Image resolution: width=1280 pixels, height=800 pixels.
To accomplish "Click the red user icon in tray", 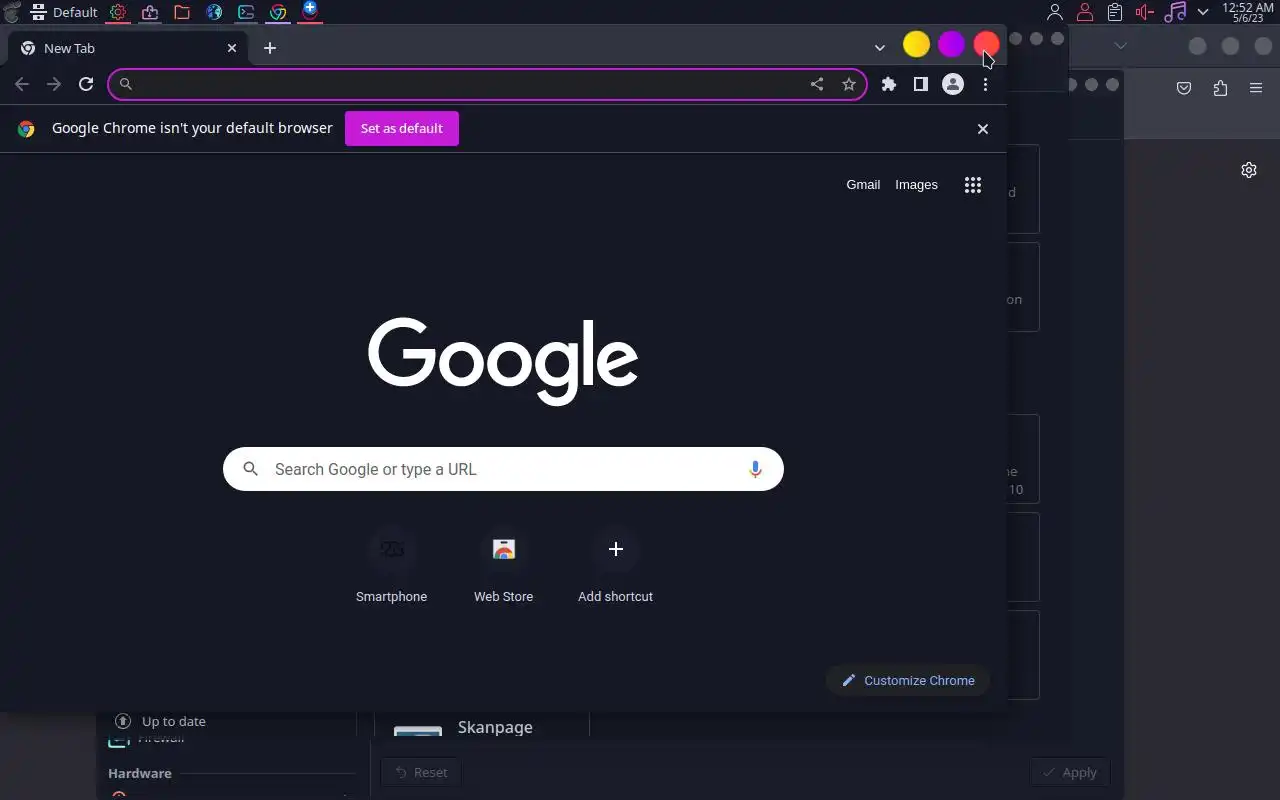I will click(x=1085, y=12).
